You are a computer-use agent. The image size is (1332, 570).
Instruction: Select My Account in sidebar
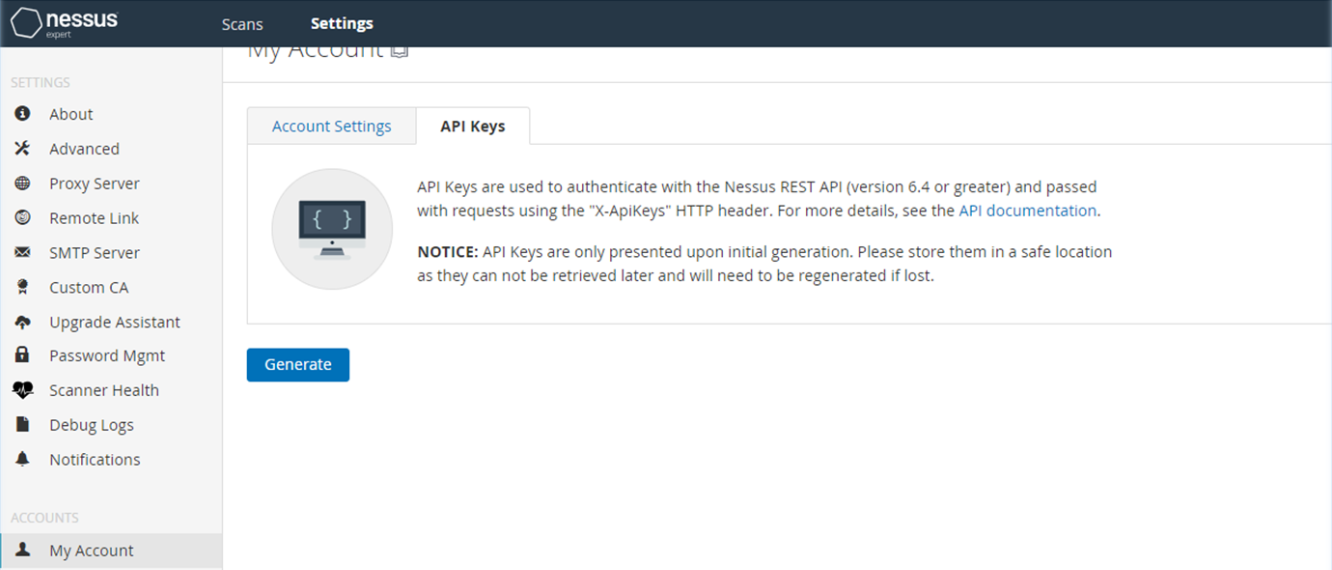(111, 550)
